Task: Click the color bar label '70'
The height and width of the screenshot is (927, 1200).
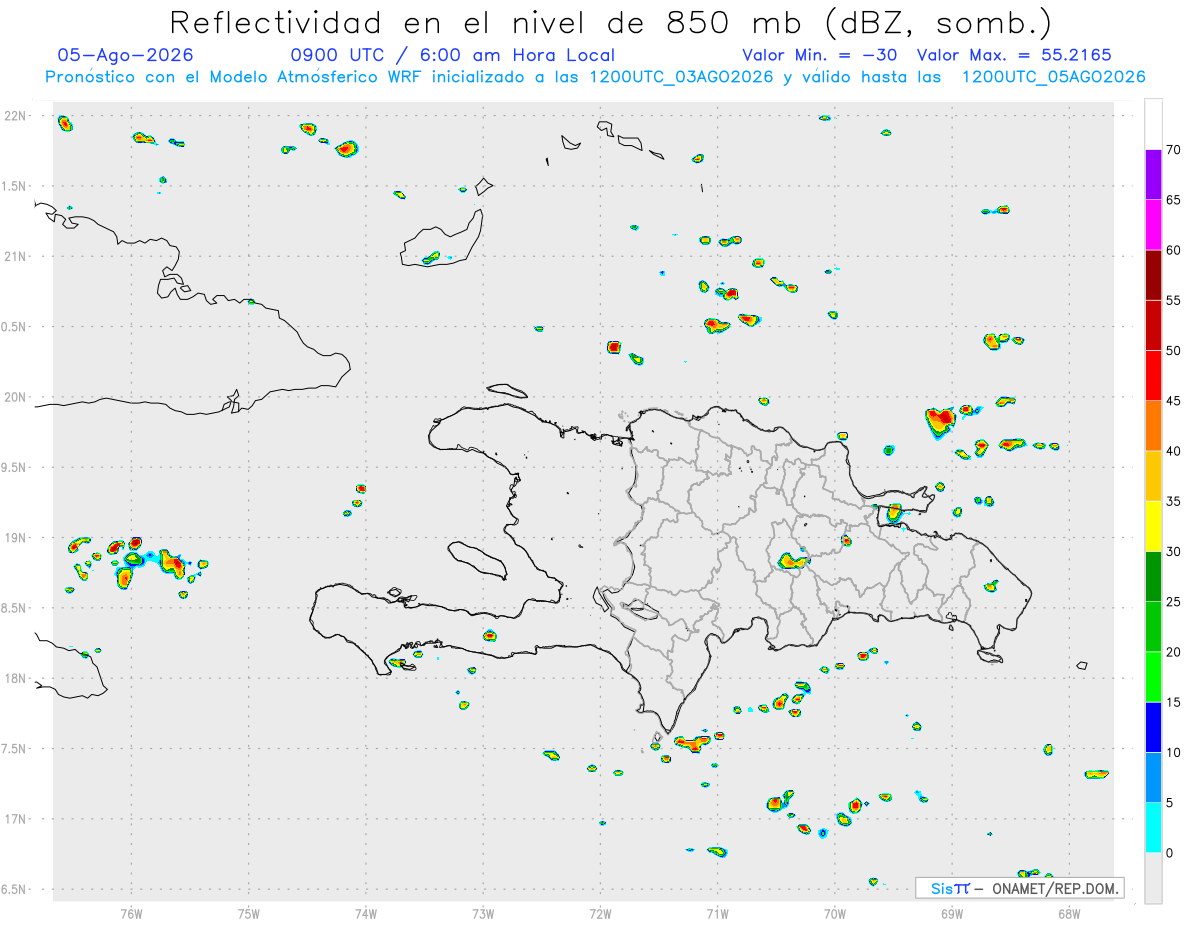Action: (1173, 150)
